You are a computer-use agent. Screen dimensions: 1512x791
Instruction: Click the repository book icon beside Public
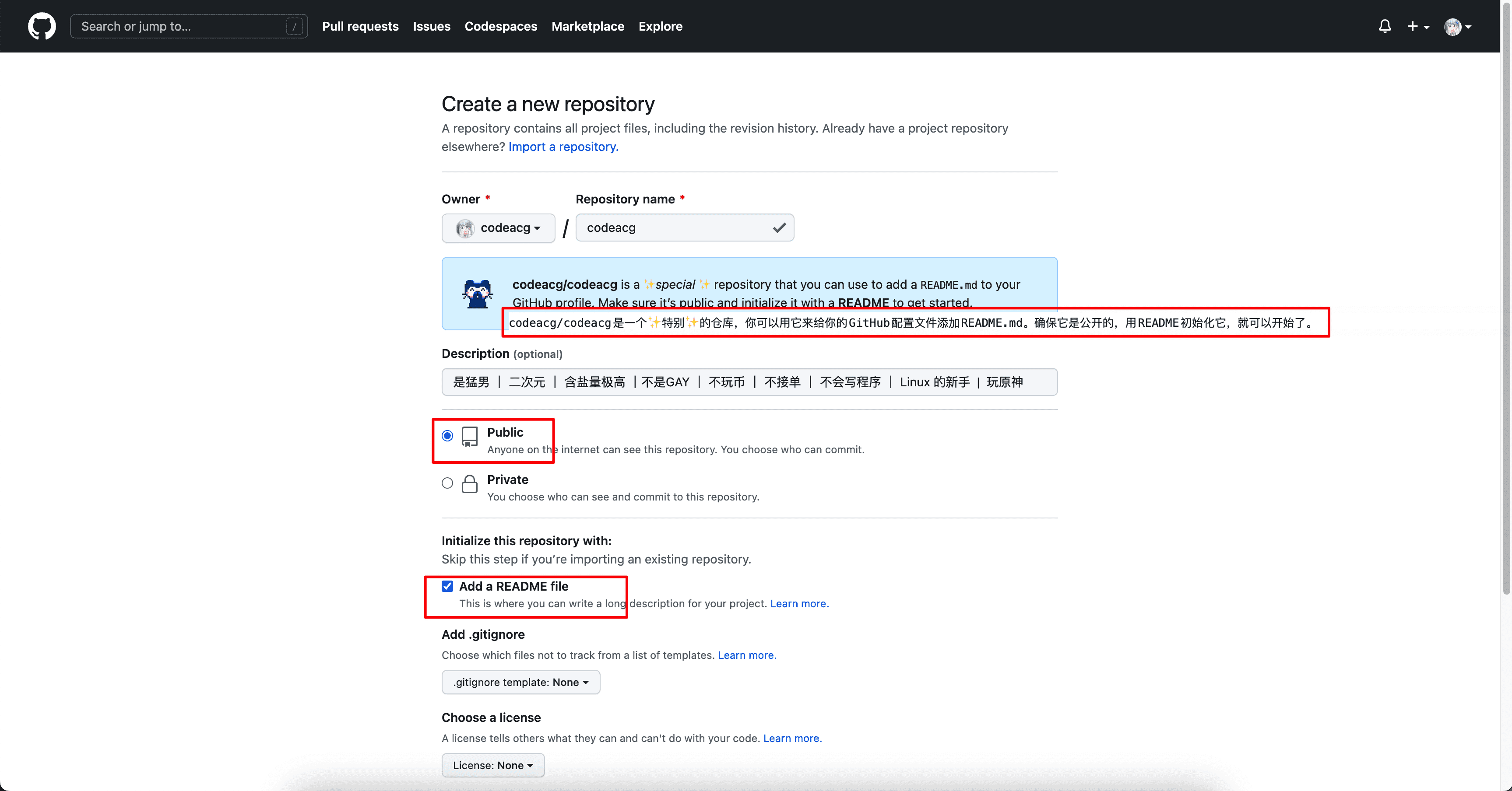point(470,437)
